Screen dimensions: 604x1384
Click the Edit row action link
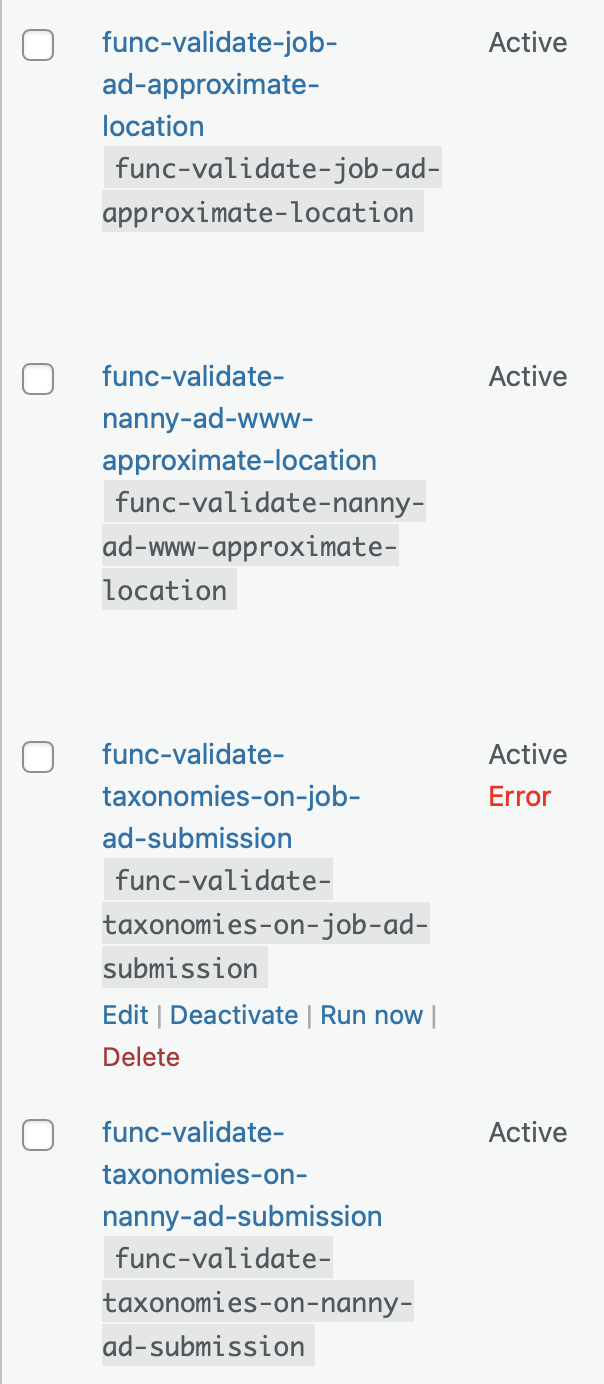point(125,1015)
